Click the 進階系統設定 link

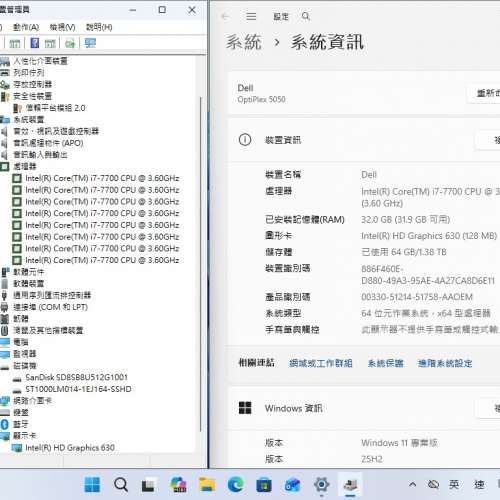(x=445, y=363)
